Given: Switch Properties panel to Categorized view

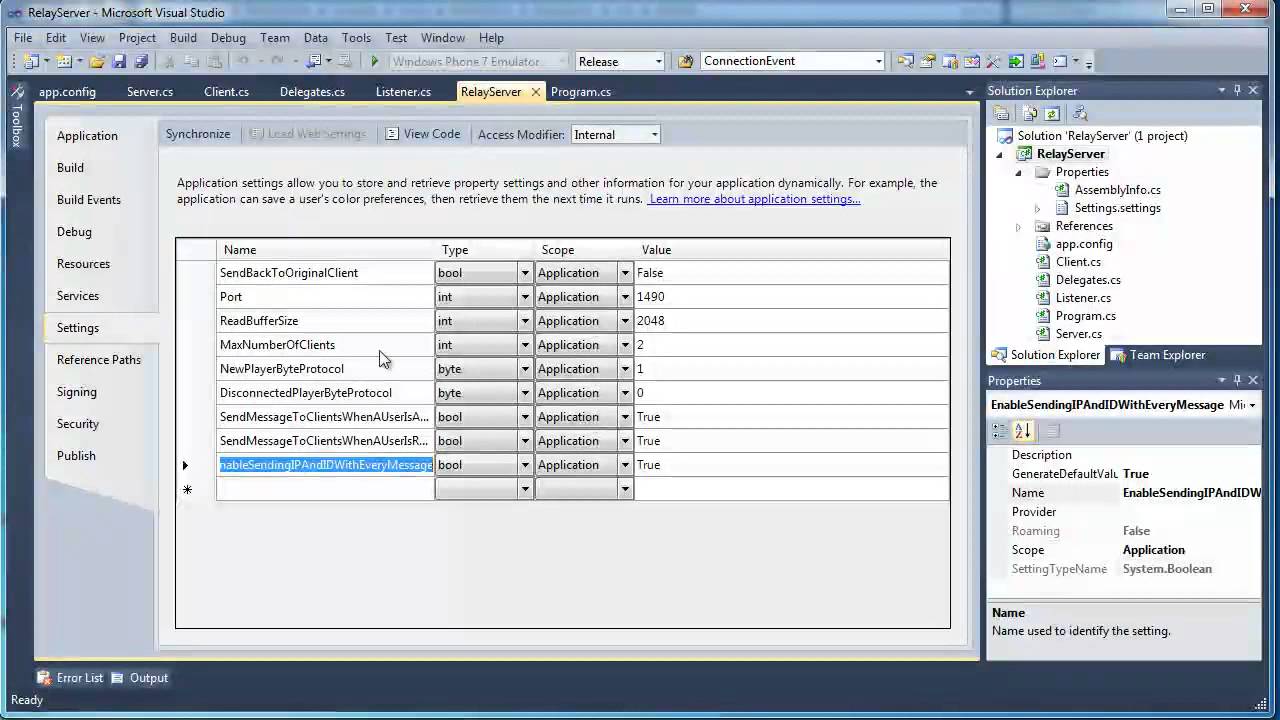Looking at the screenshot, I should coord(1000,431).
